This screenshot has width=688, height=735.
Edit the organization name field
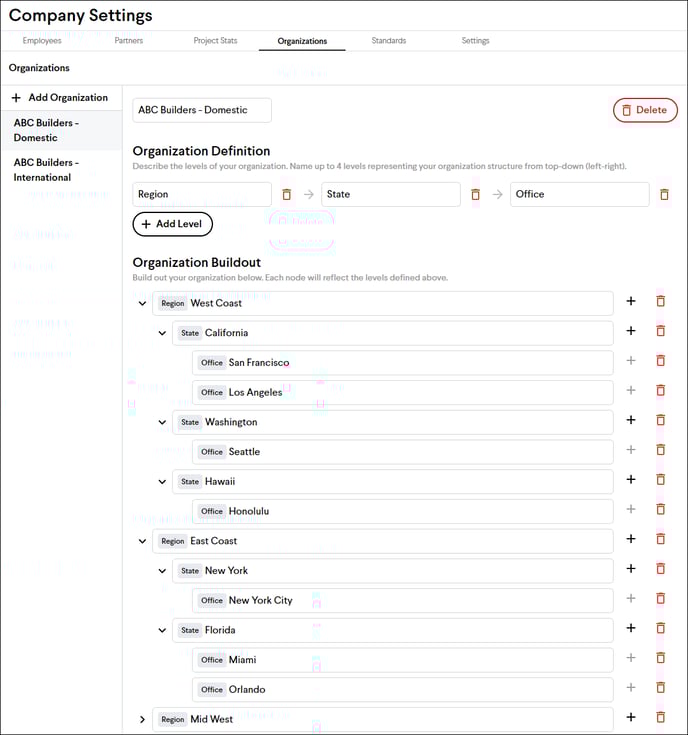click(x=202, y=110)
